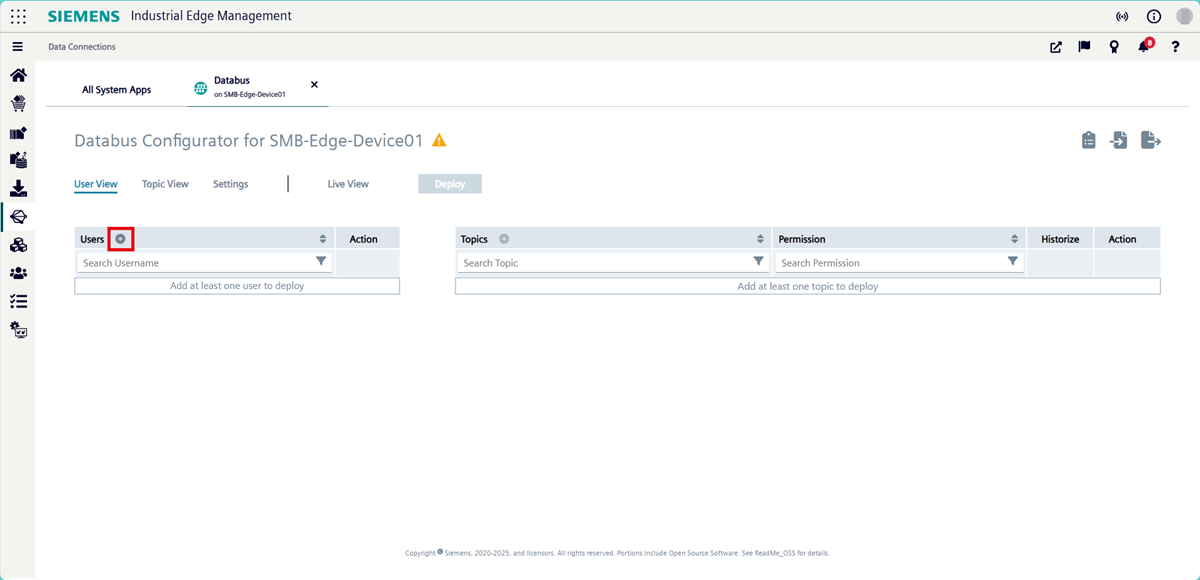Add a new user with the plus icon
This screenshot has width=1200, height=580.
click(x=120, y=239)
